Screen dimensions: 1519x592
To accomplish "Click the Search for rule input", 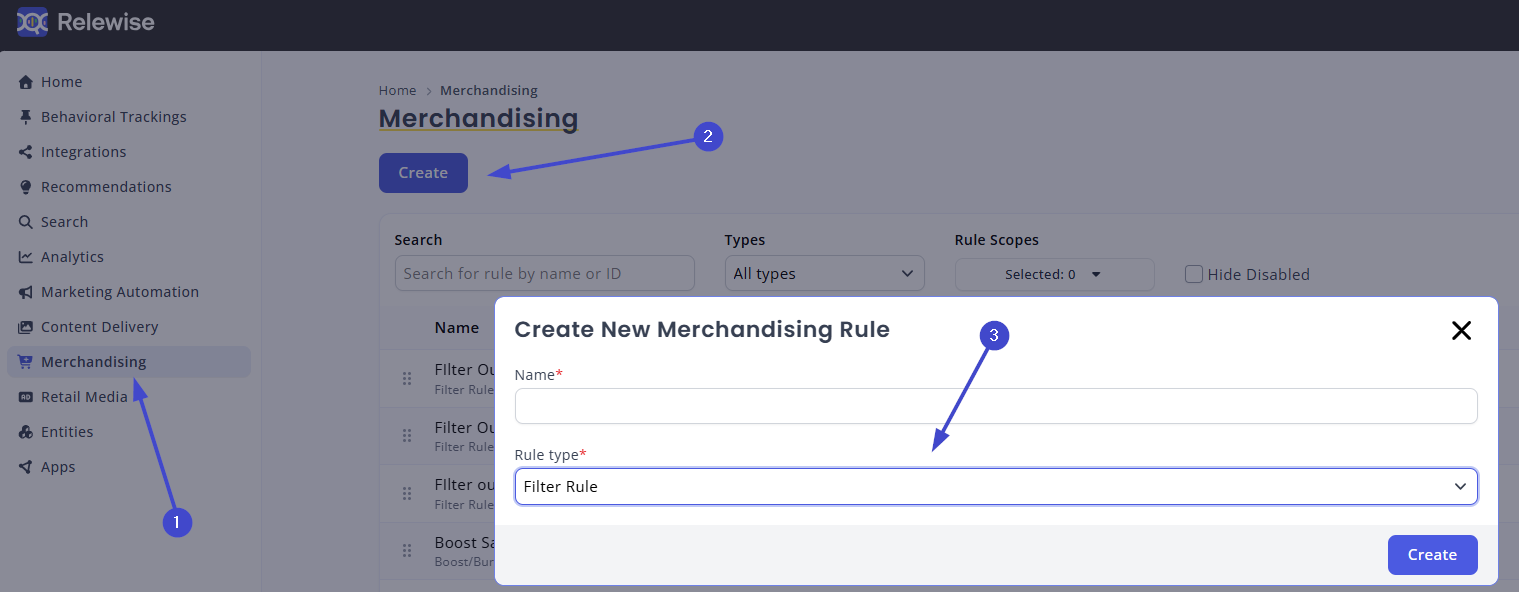I will pyautogui.click(x=544, y=274).
